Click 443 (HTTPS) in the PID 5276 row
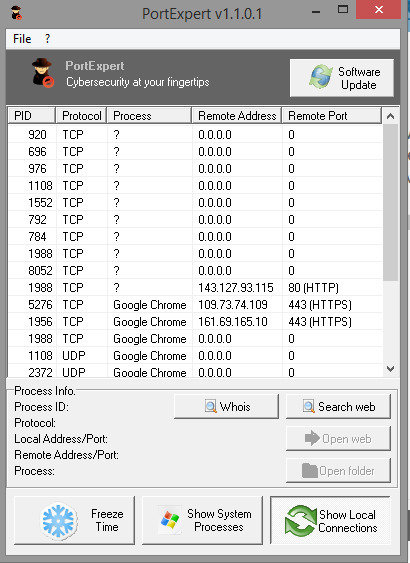 click(x=320, y=304)
